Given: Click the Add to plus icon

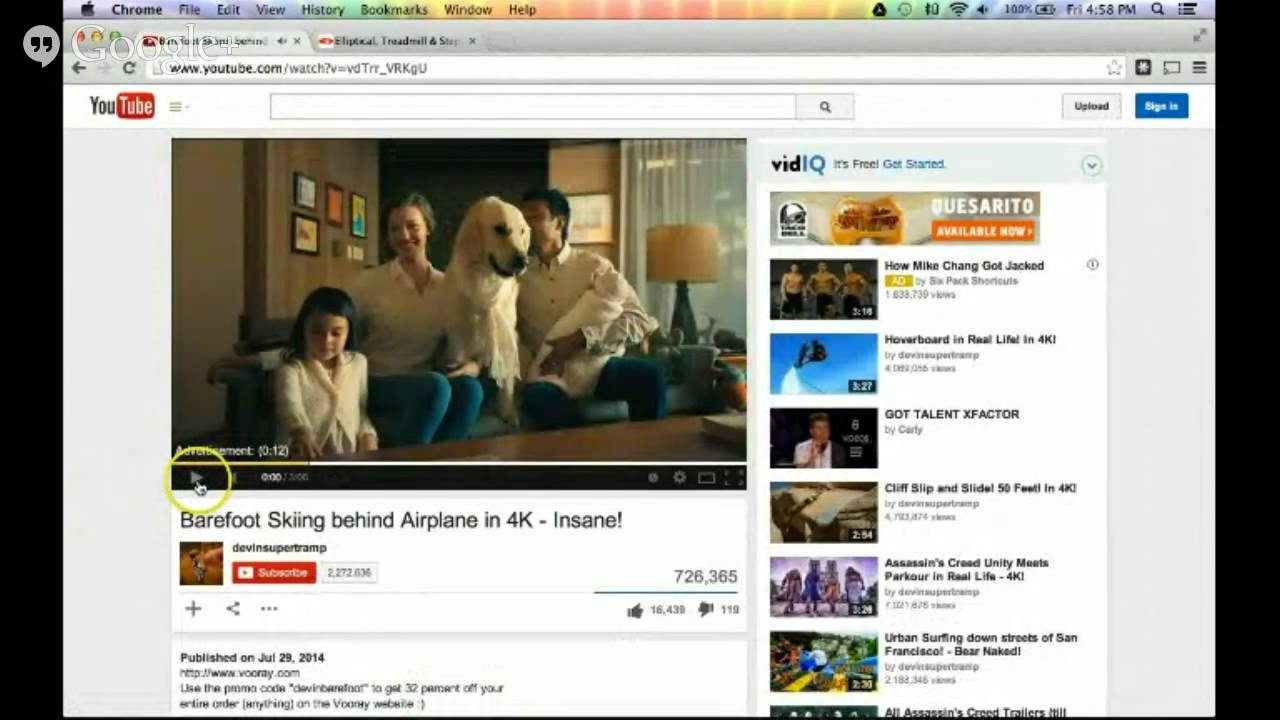Looking at the screenshot, I should point(193,608).
